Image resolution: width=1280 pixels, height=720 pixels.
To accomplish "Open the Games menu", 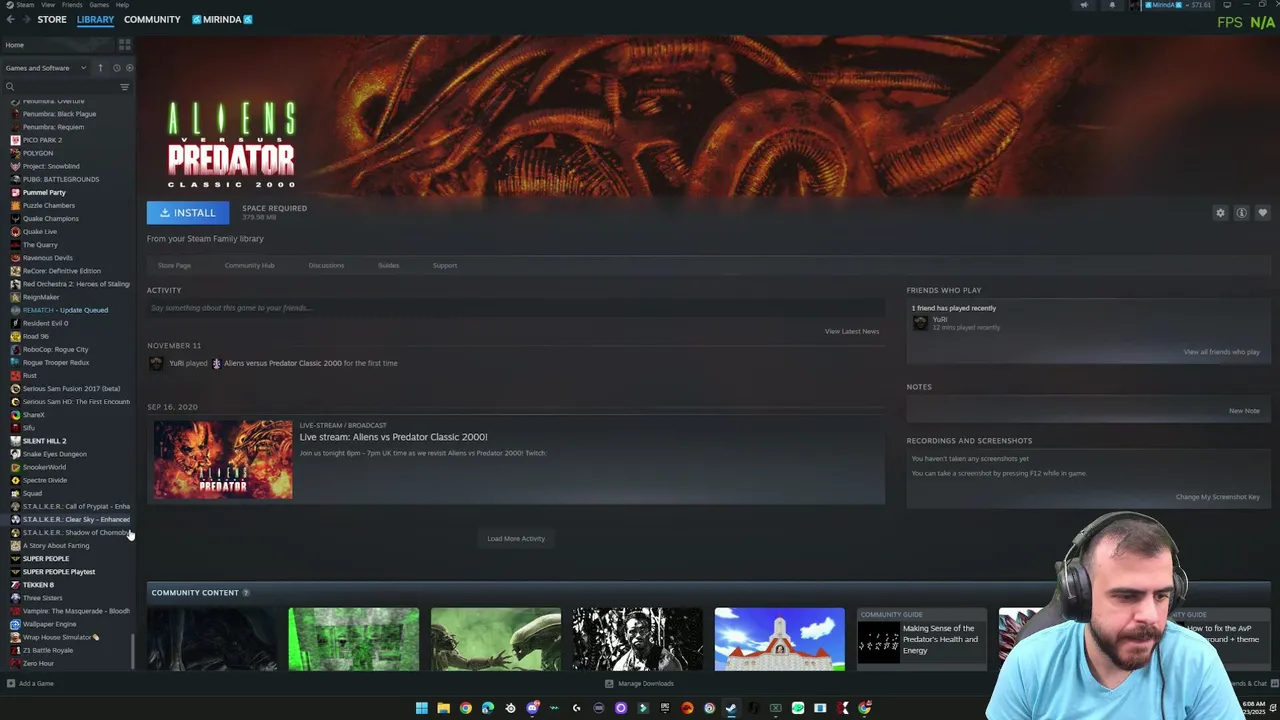I will coord(99,5).
